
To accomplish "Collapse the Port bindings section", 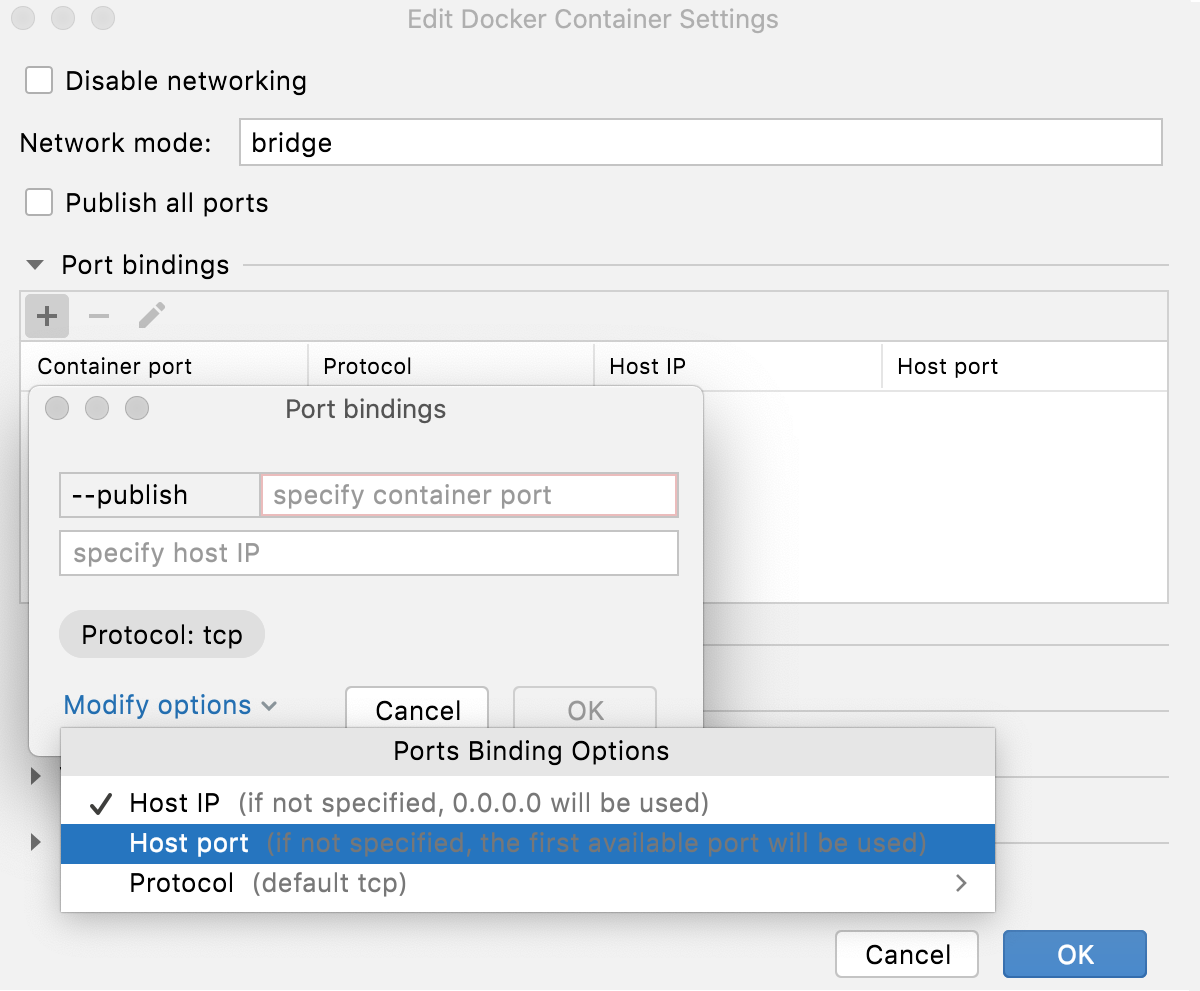I will (x=34, y=264).
